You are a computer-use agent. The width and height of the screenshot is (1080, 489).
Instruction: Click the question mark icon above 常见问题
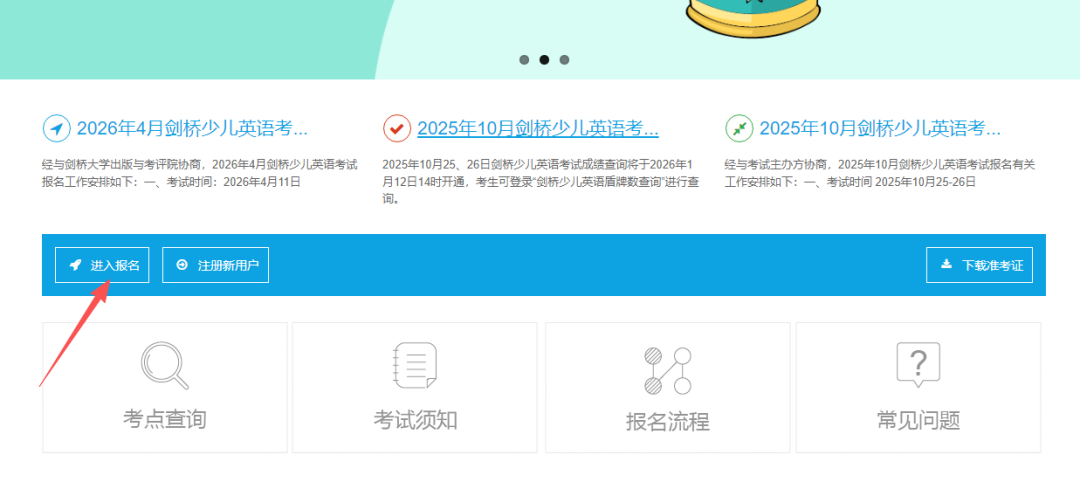(918, 364)
